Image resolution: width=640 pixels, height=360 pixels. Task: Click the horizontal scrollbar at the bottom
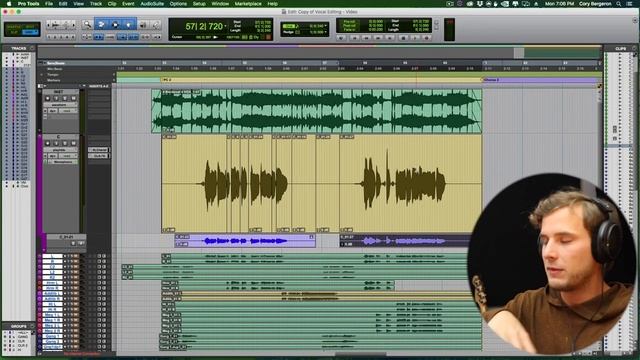pyautogui.click(x=361, y=354)
